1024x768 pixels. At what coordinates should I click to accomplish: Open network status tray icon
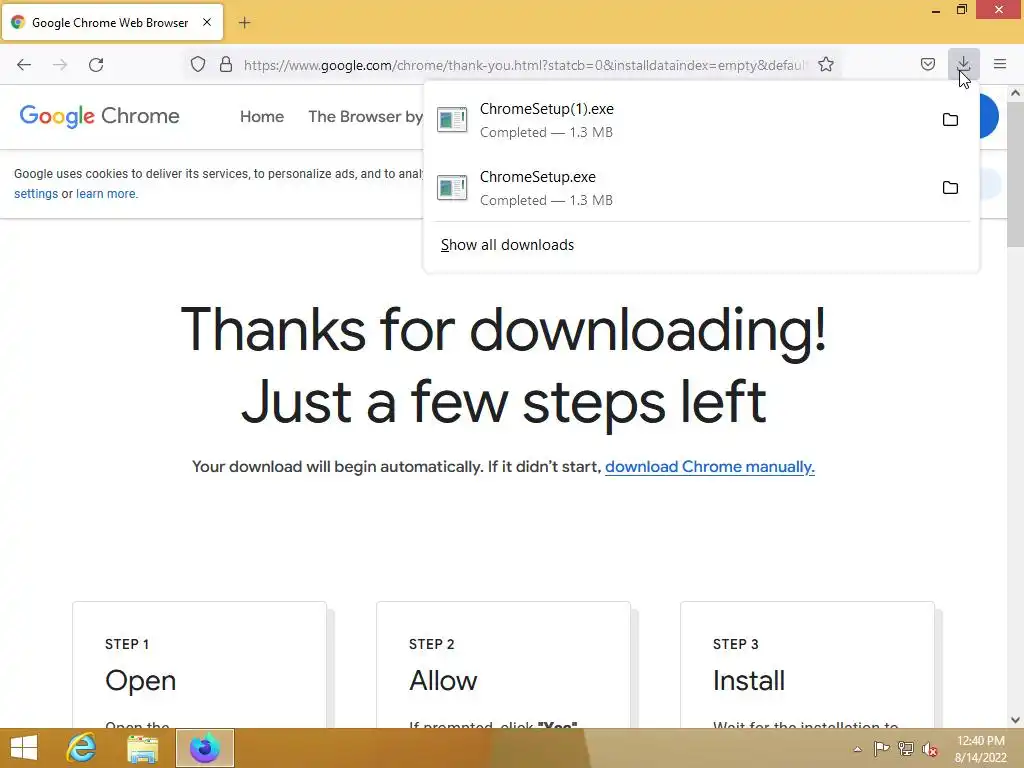pyautogui.click(x=906, y=749)
